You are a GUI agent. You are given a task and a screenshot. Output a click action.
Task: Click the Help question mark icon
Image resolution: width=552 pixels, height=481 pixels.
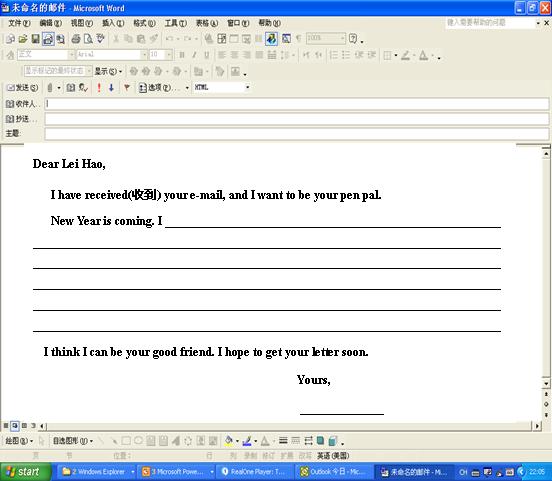(x=353, y=38)
